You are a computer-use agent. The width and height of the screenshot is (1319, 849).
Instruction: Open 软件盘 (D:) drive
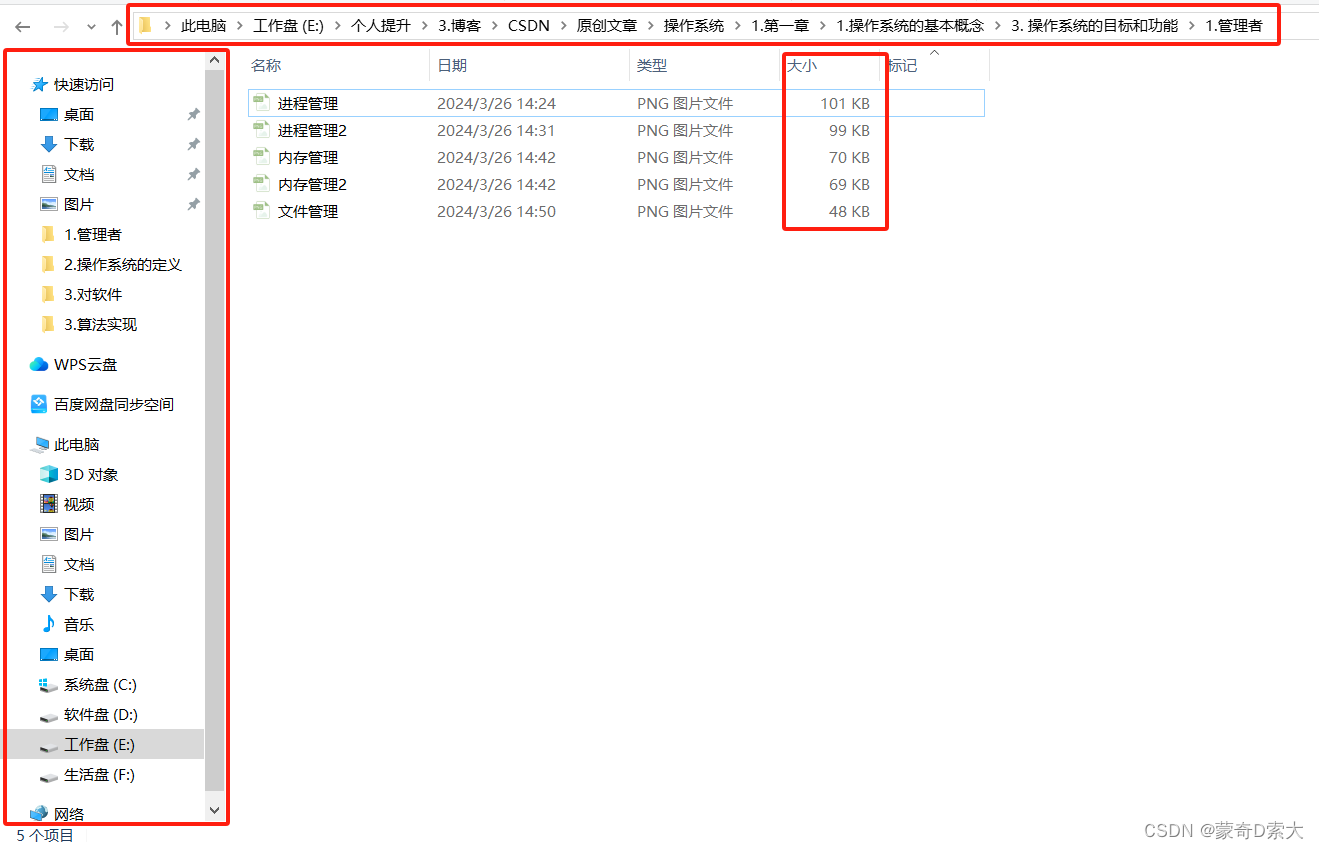tap(101, 715)
